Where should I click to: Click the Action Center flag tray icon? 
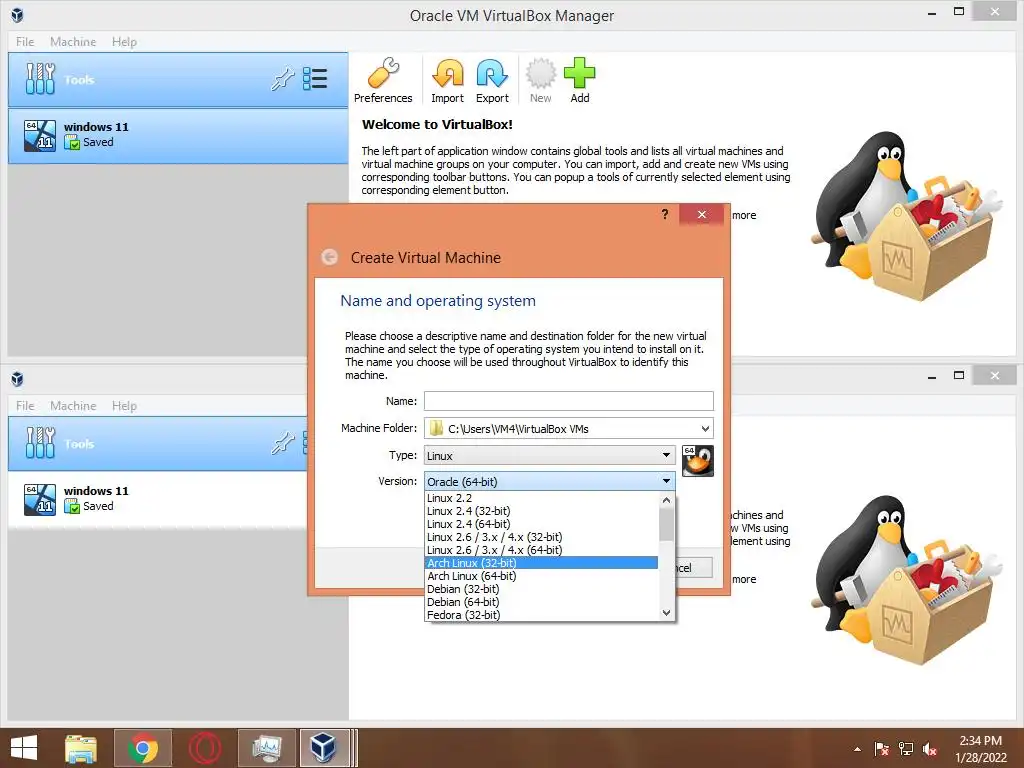[x=881, y=749]
